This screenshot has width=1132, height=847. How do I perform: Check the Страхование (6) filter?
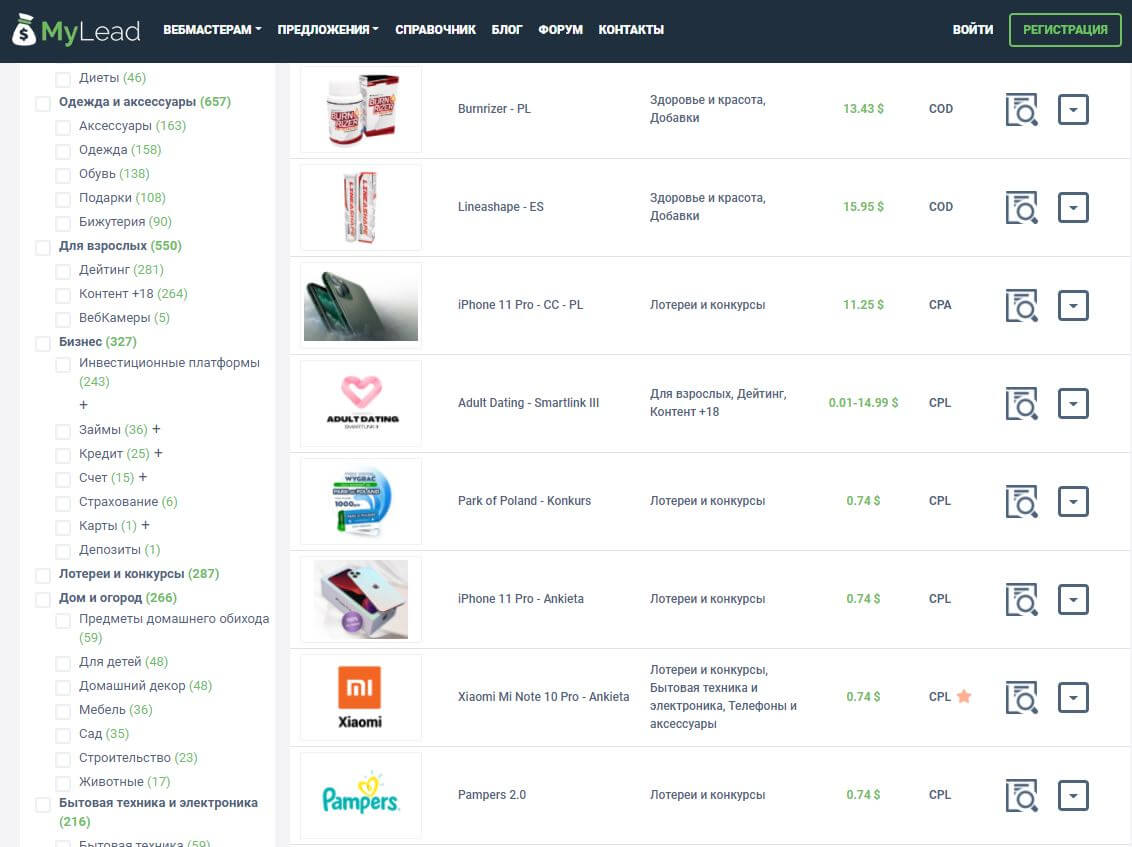(x=64, y=503)
